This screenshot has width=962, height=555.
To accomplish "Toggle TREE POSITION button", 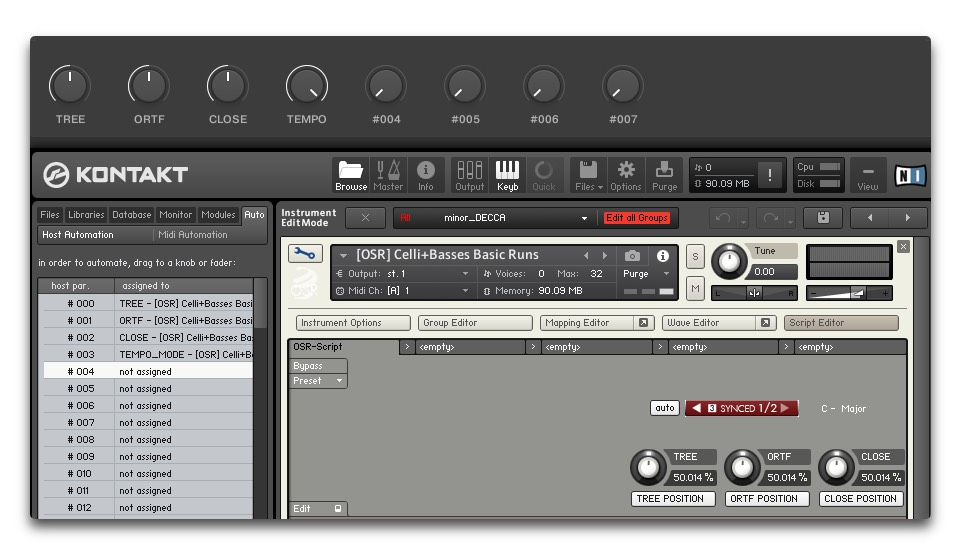I will pos(673,499).
